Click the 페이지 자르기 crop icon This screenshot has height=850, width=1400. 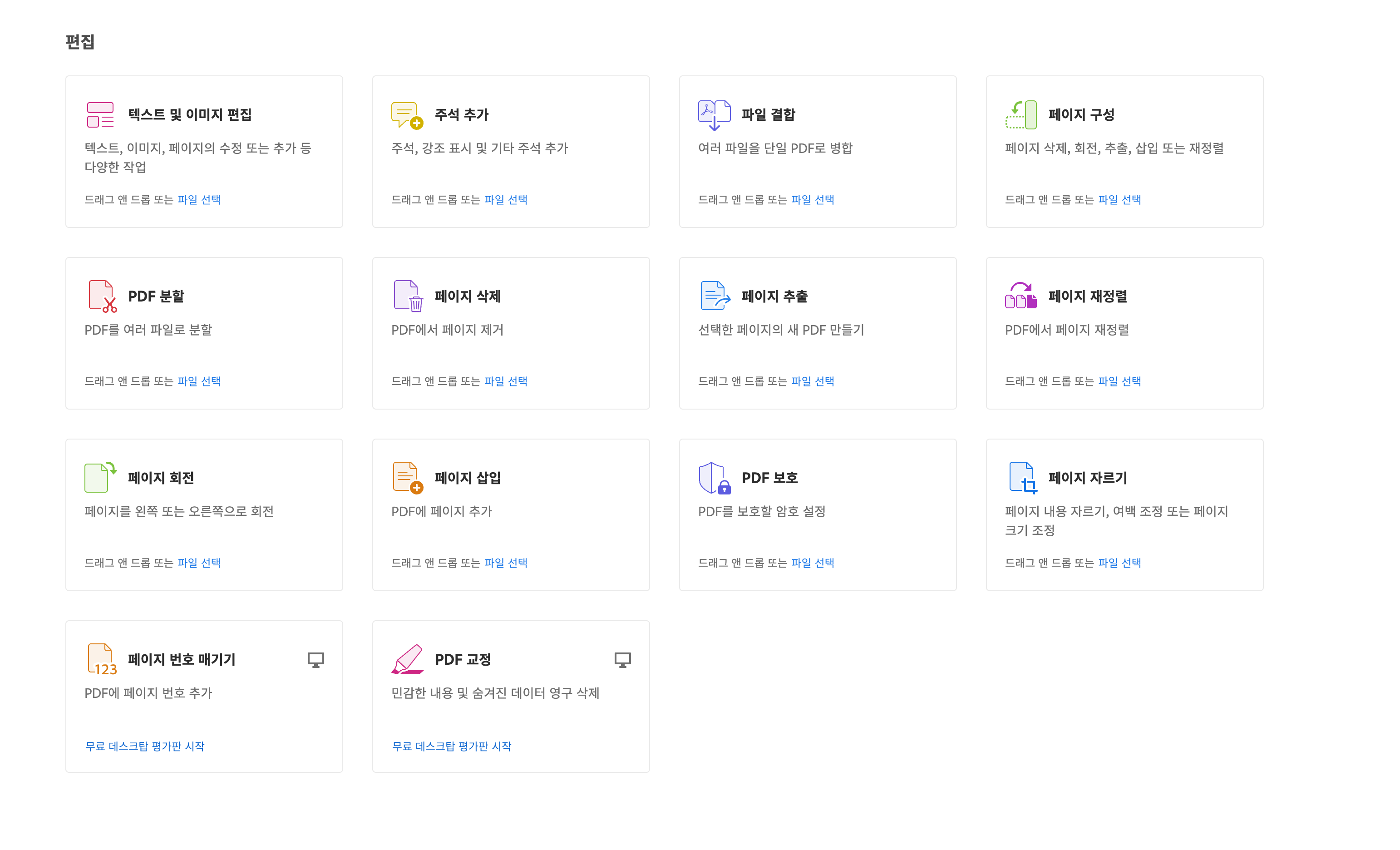[x=1023, y=478]
